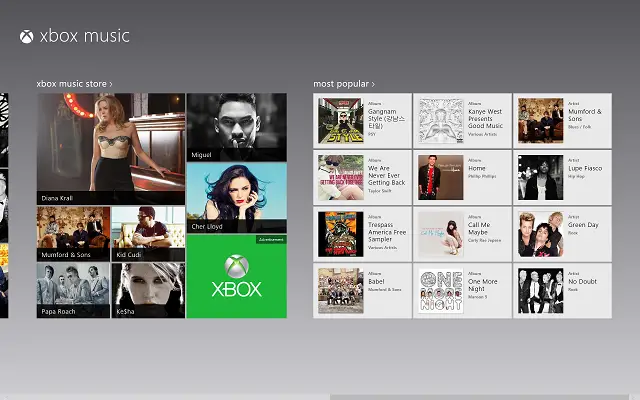
Task: Select Kanye West Presents Good Music album
Action: pyautogui.click(x=462, y=120)
